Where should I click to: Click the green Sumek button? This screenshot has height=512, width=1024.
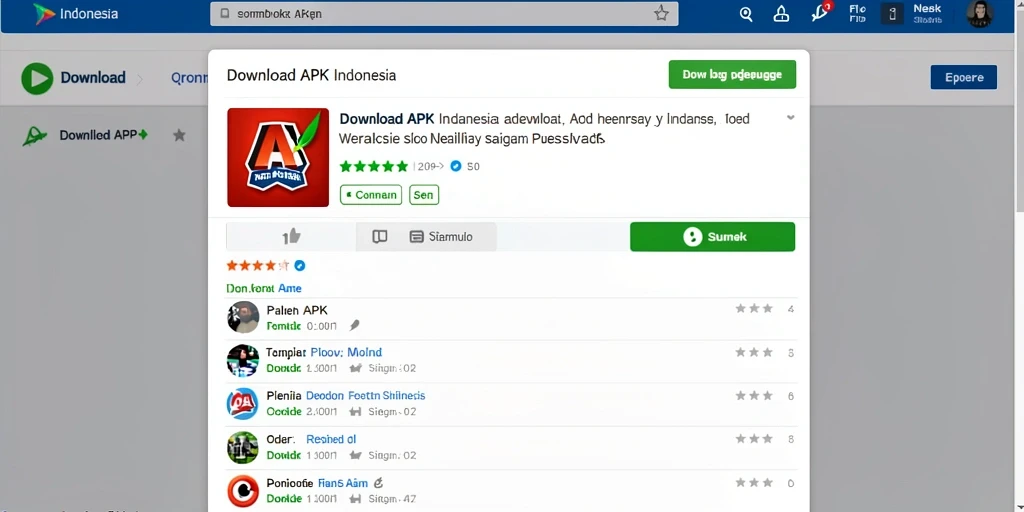click(x=712, y=236)
